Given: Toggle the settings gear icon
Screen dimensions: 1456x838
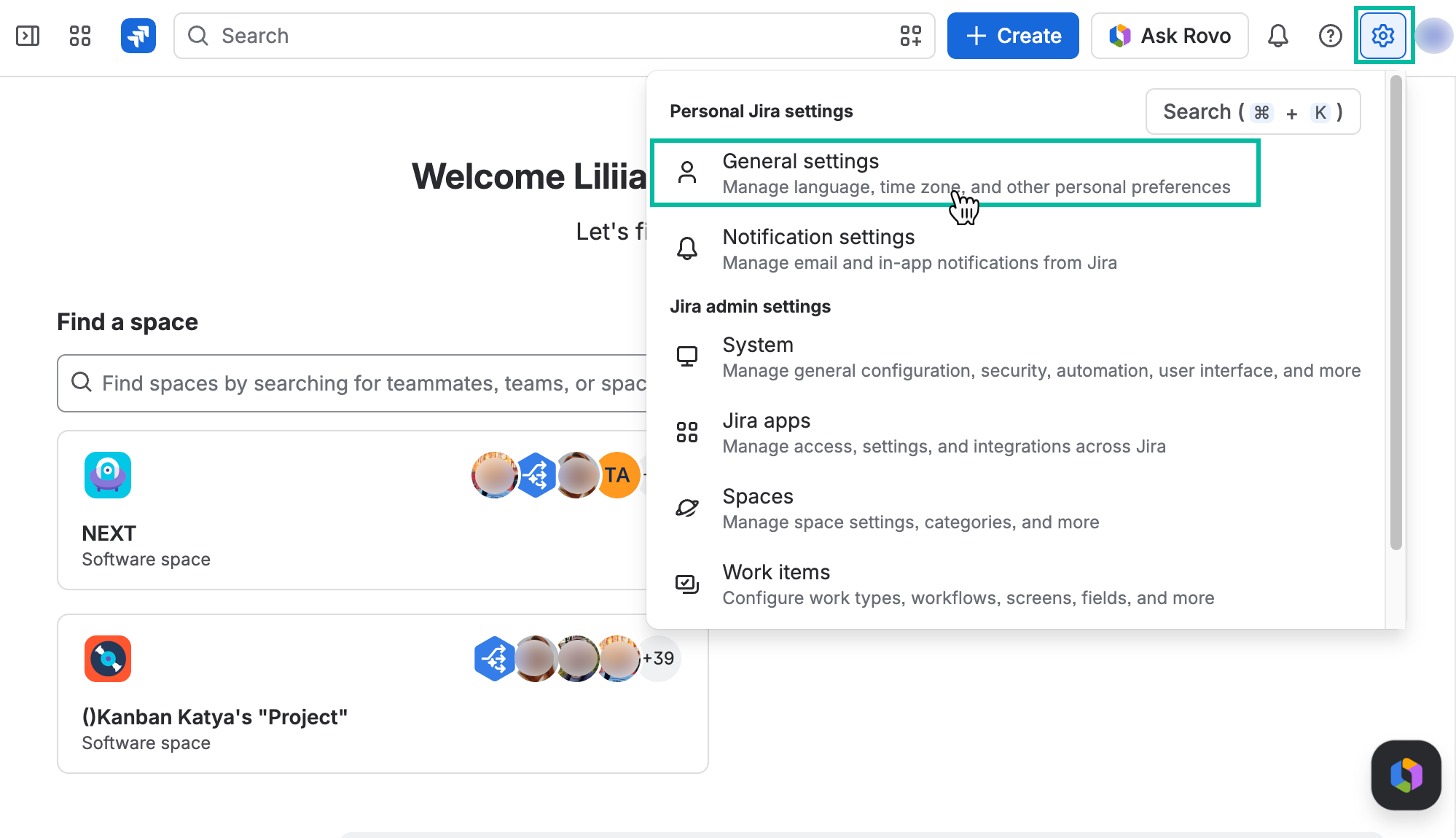Looking at the screenshot, I should point(1383,36).
